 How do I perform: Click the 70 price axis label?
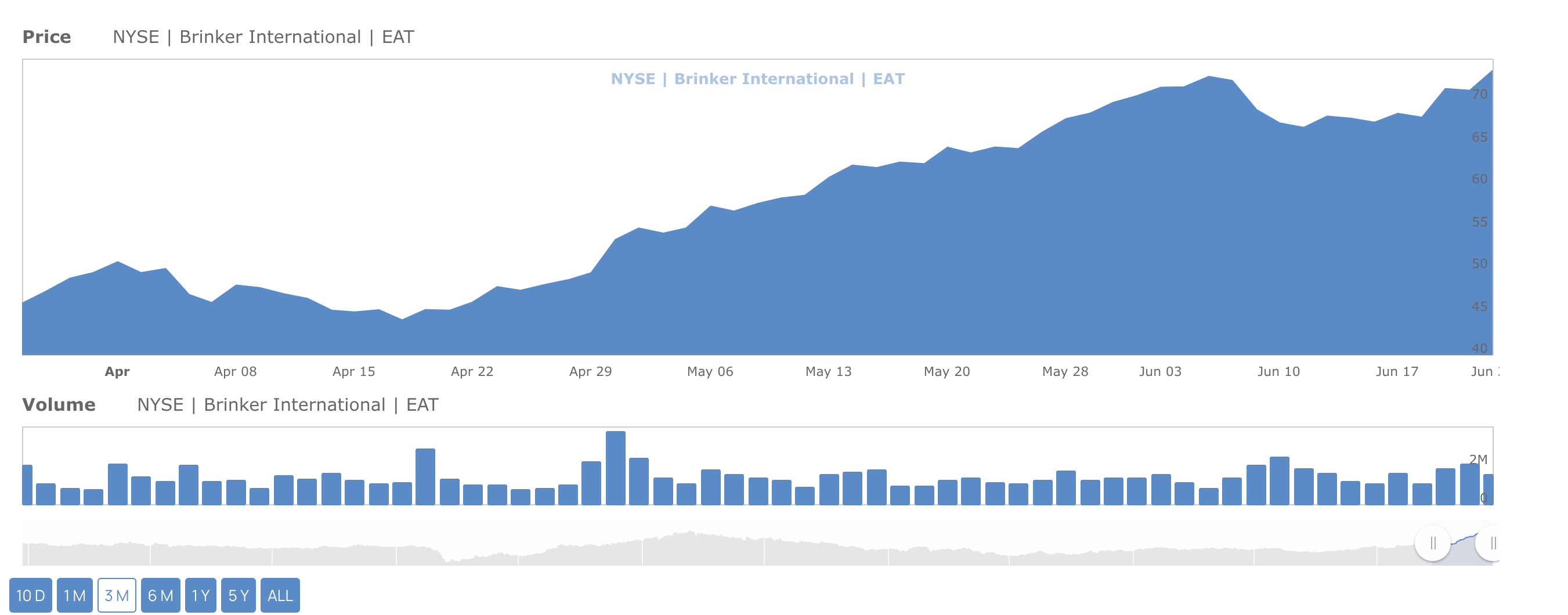coord(1479,95)
